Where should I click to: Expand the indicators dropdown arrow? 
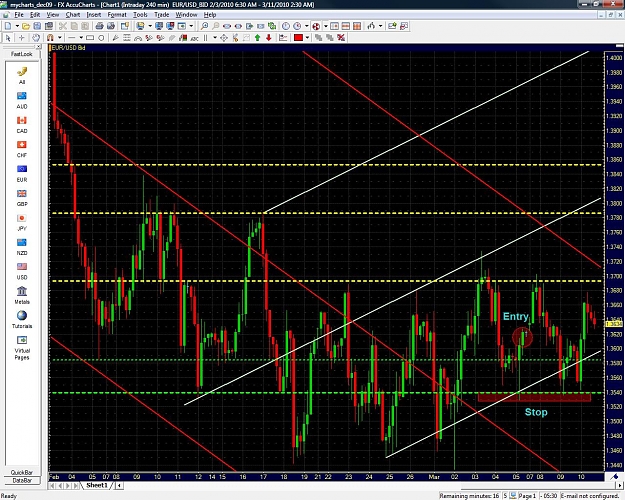(381, 26)
